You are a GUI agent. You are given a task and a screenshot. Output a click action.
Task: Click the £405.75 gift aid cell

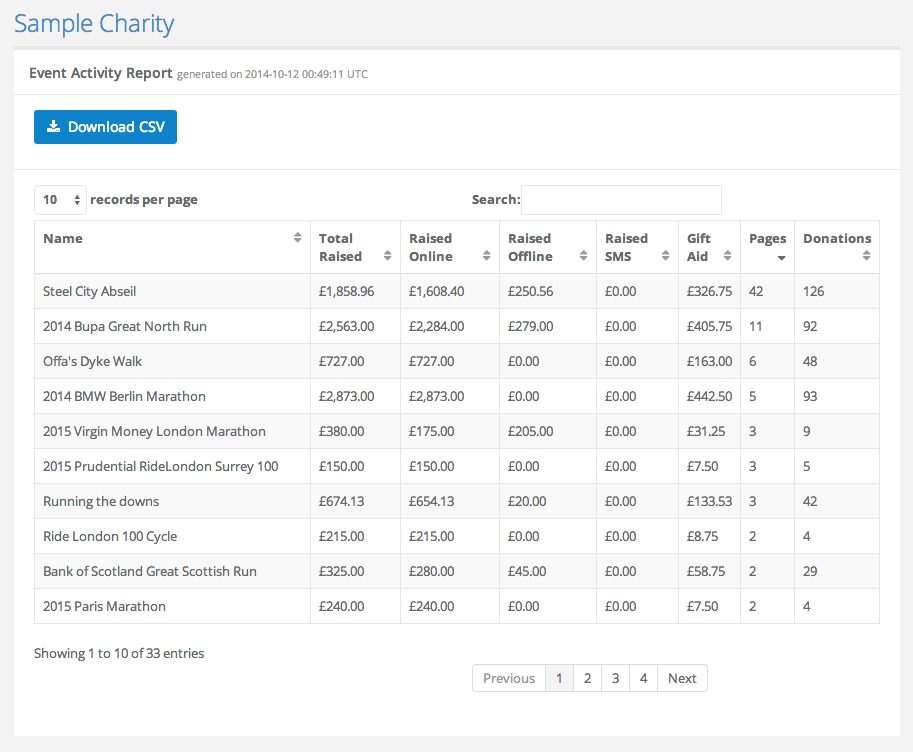coord(709,326)
